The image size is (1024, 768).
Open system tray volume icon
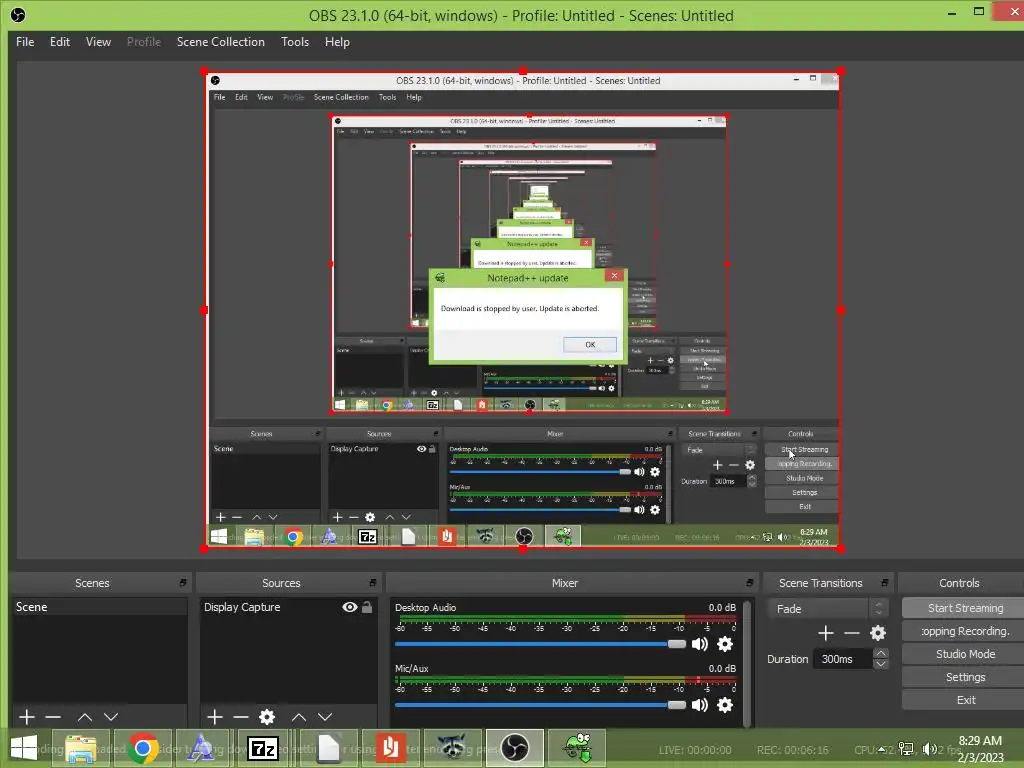click(x=929, y=749)
